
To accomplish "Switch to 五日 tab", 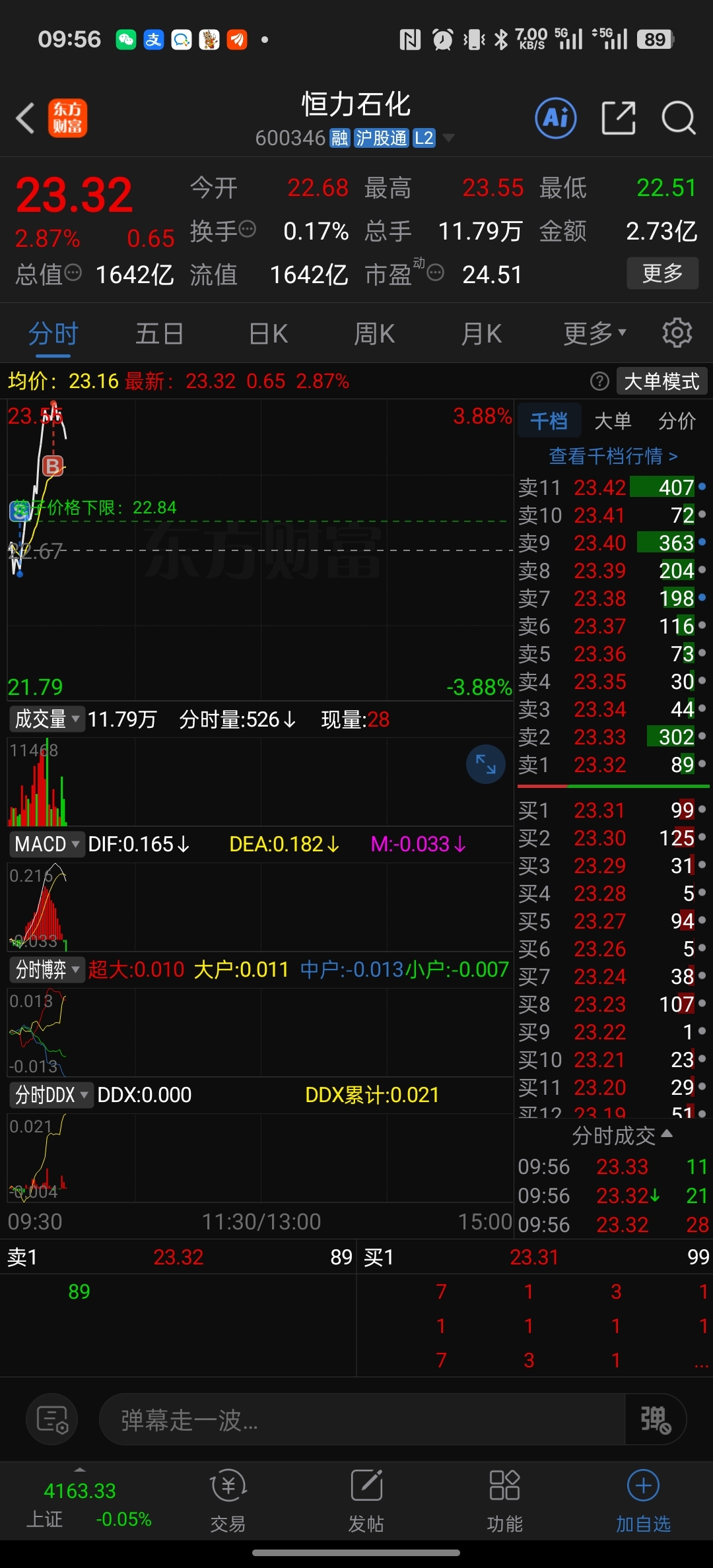I will coord(159,333).
